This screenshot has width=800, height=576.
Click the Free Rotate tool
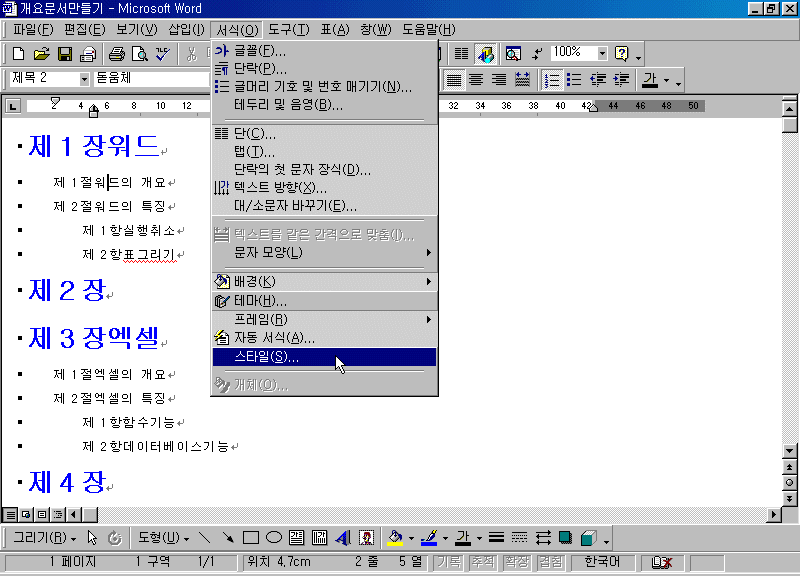tap(115, 538)
